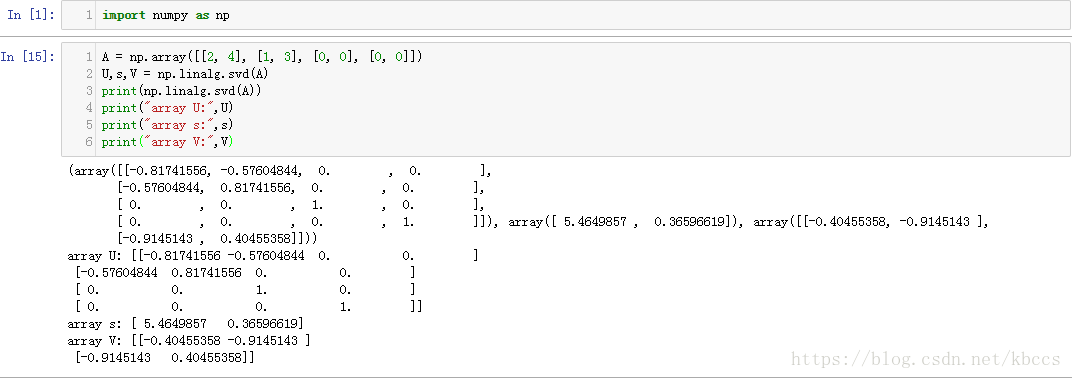Click the import numpy code cell
Screen dimensions: 1072x379
(566, 15)
